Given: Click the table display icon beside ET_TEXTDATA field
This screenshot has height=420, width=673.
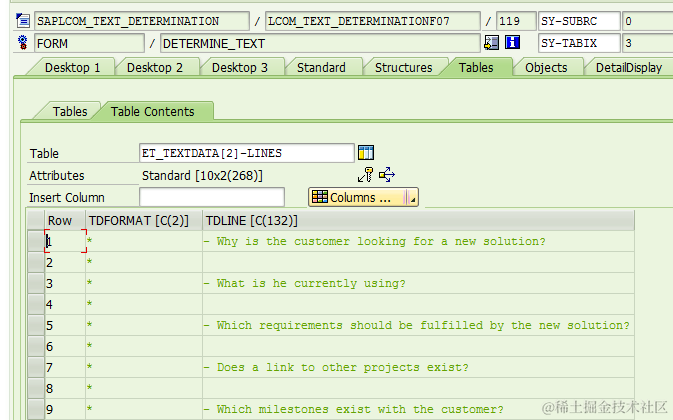Looking at the screenshot, I should click(x=366, y=153).
